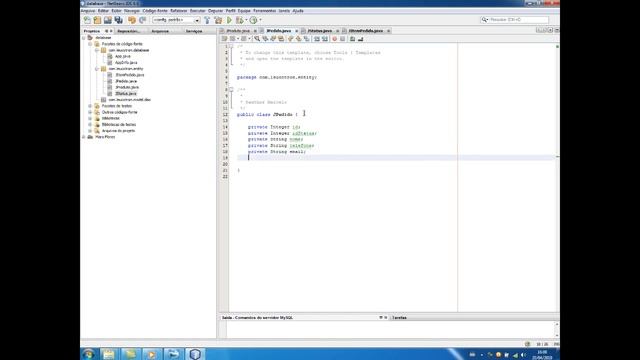
Task: Collapse com.leucotron.database package node
Action: 97,50
